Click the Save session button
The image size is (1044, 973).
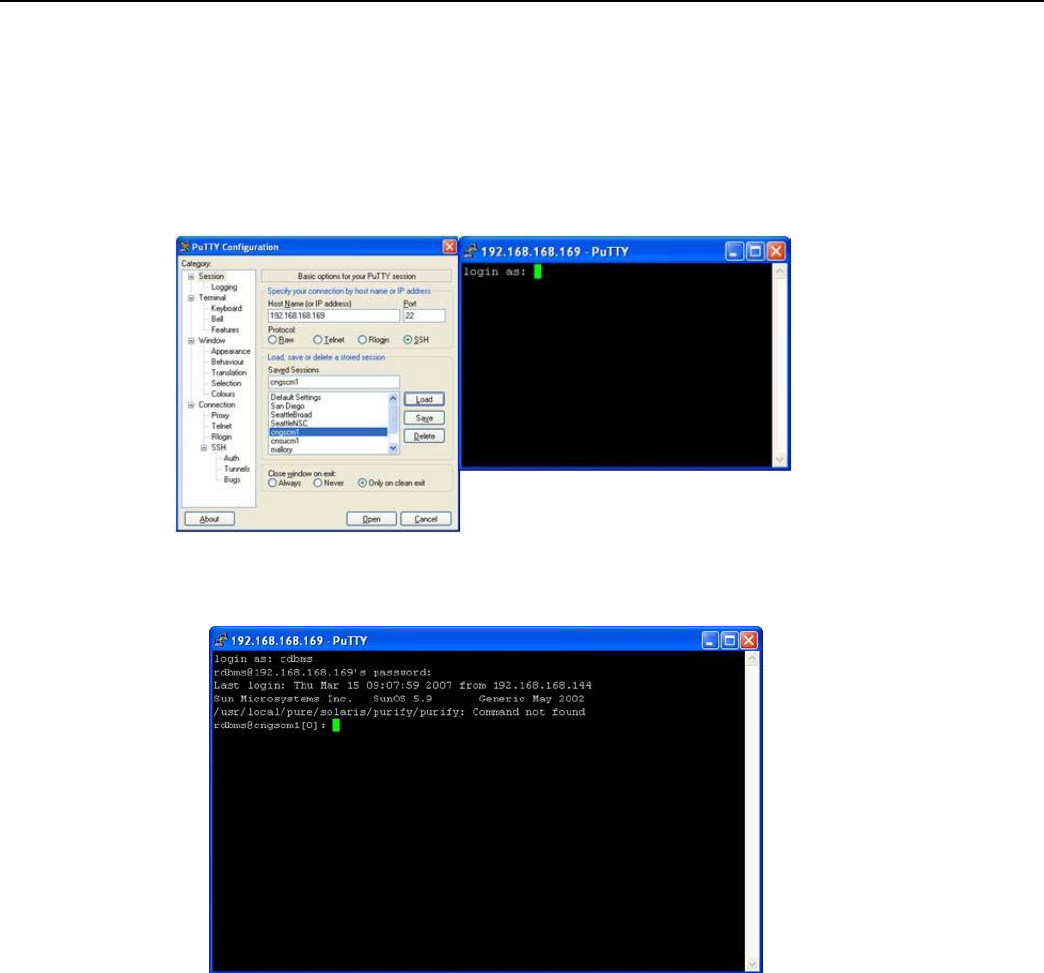click(x=424, y=418)
